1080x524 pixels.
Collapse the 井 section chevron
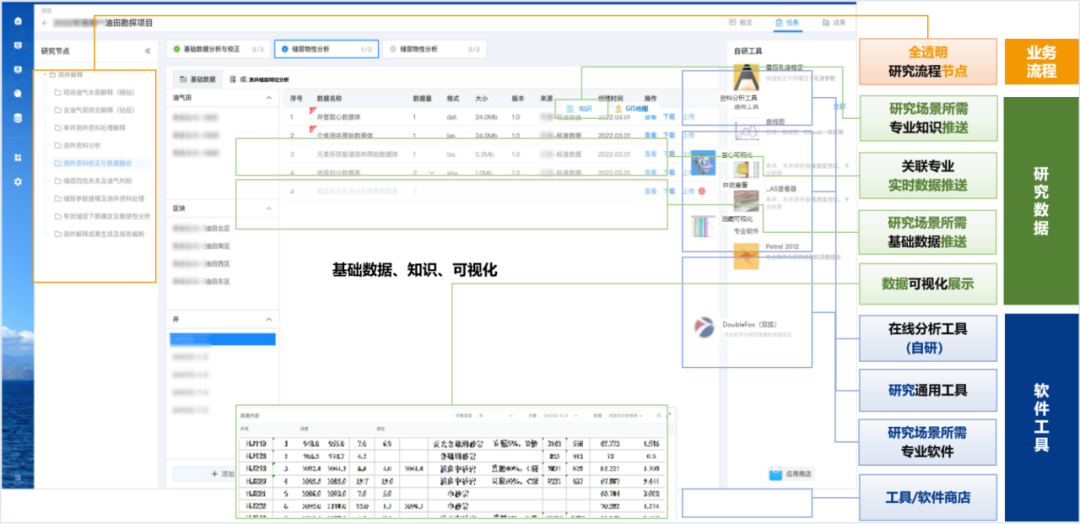tap(268, 319)
